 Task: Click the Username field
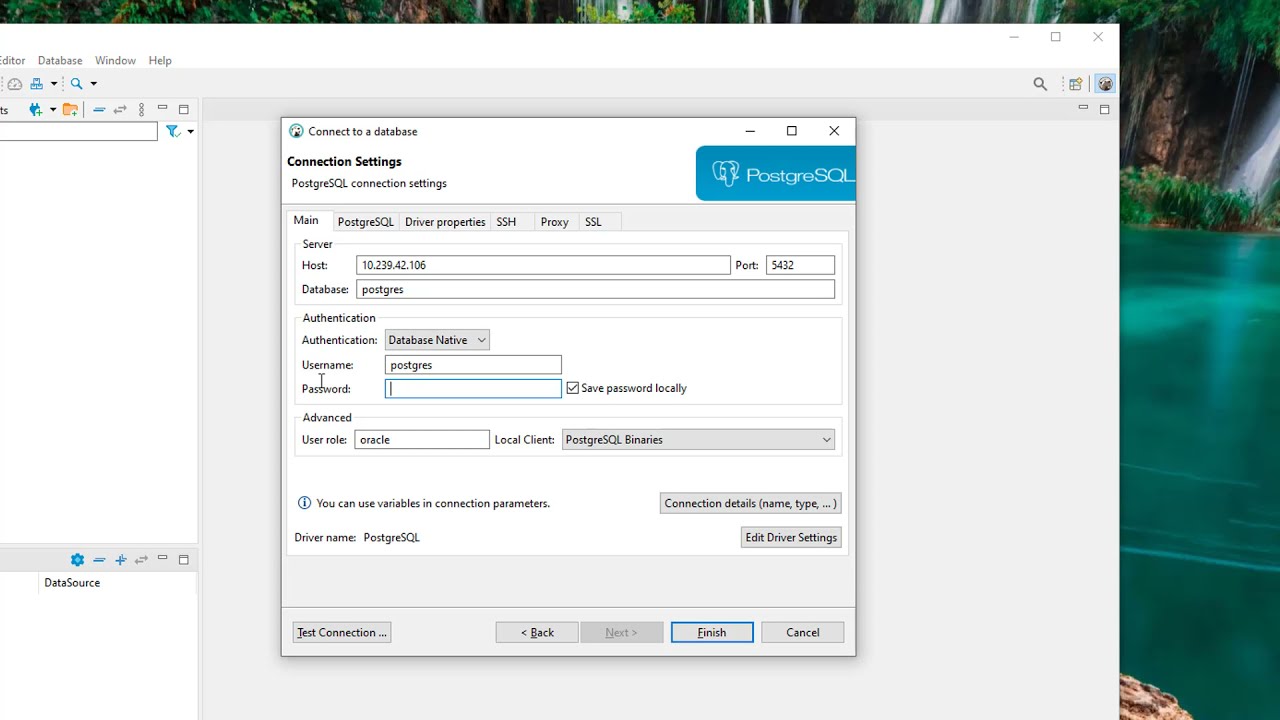tap(473, 365)
